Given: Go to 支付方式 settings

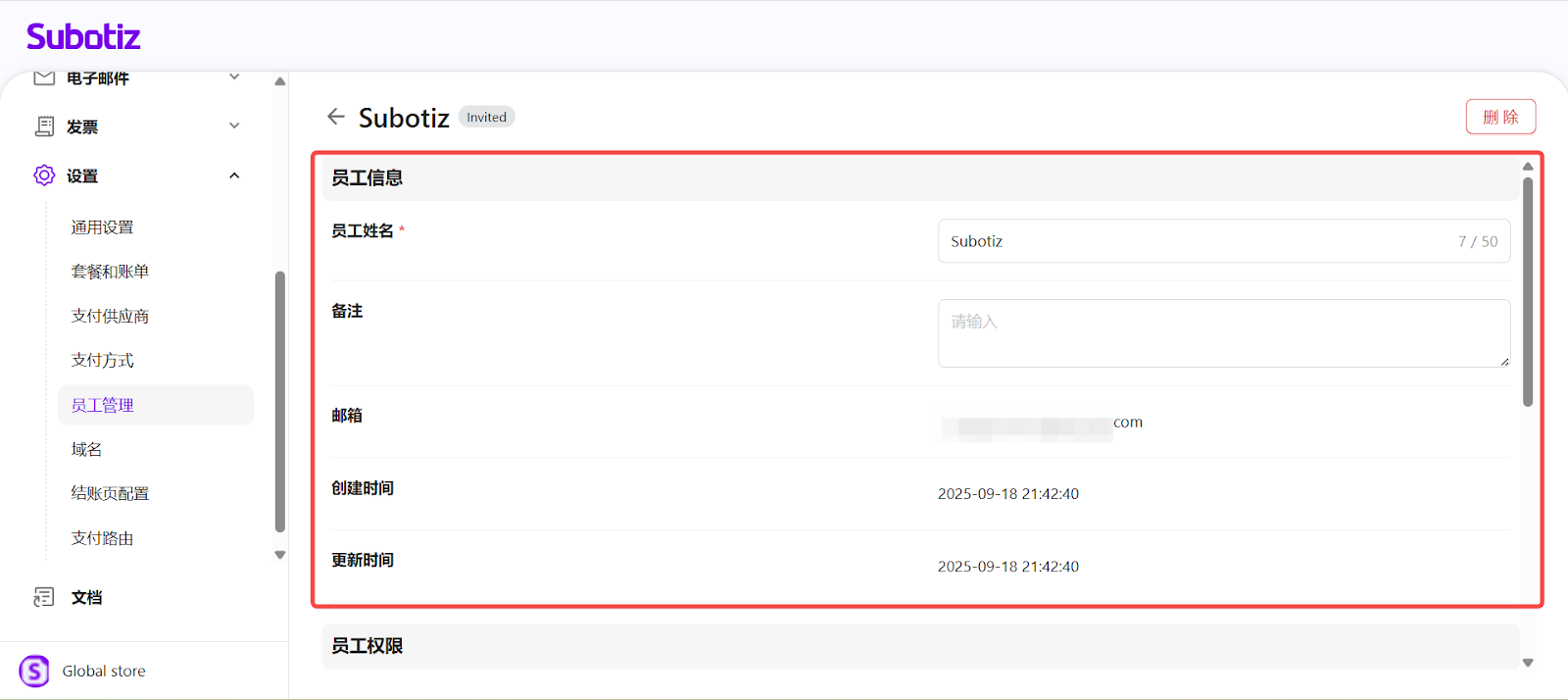Looking at the screenshot, I should 102,360.
